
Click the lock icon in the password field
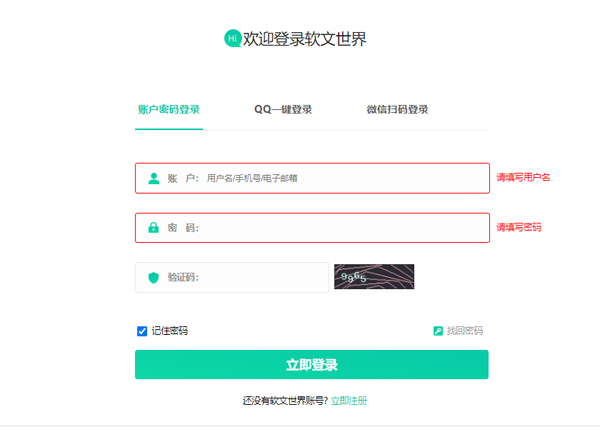tap(154, 228)
